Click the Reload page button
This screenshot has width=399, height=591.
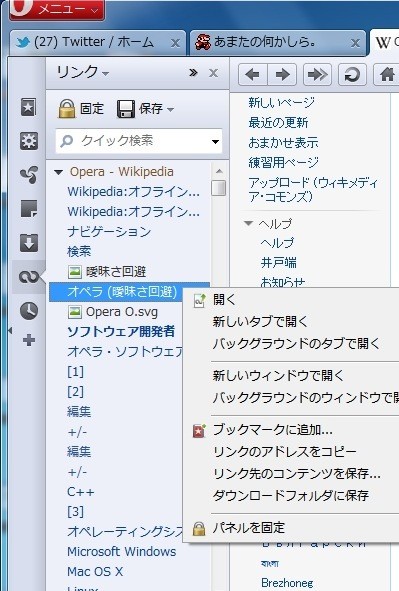pos(353,75)
